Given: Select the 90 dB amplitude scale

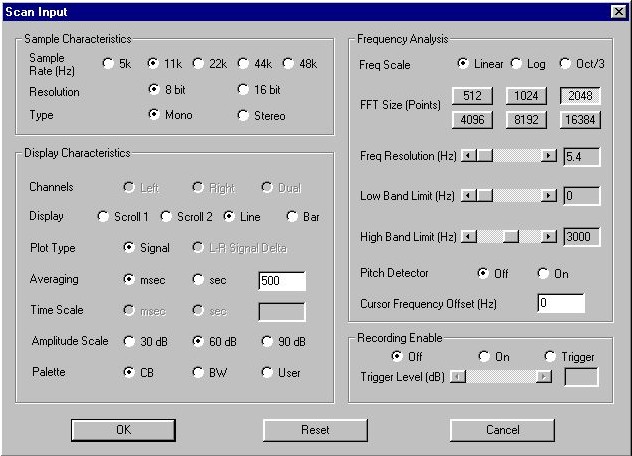Looking at the screenshot, I should click(x=267, y=341).
